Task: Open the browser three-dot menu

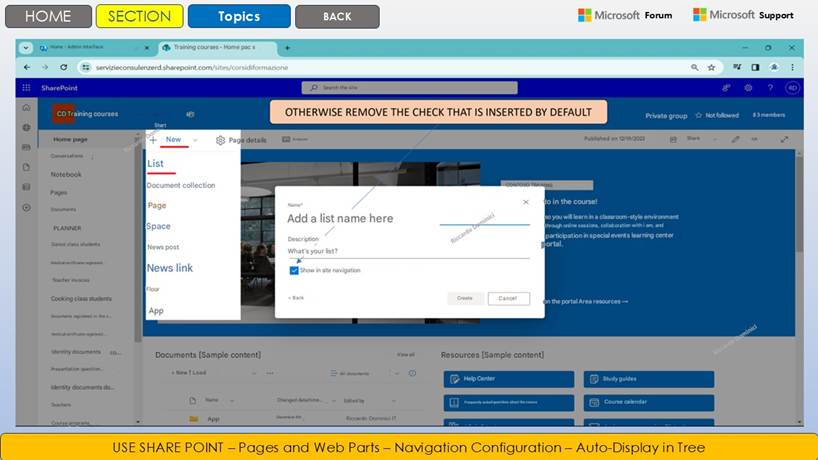Action: tap(792, 67)
